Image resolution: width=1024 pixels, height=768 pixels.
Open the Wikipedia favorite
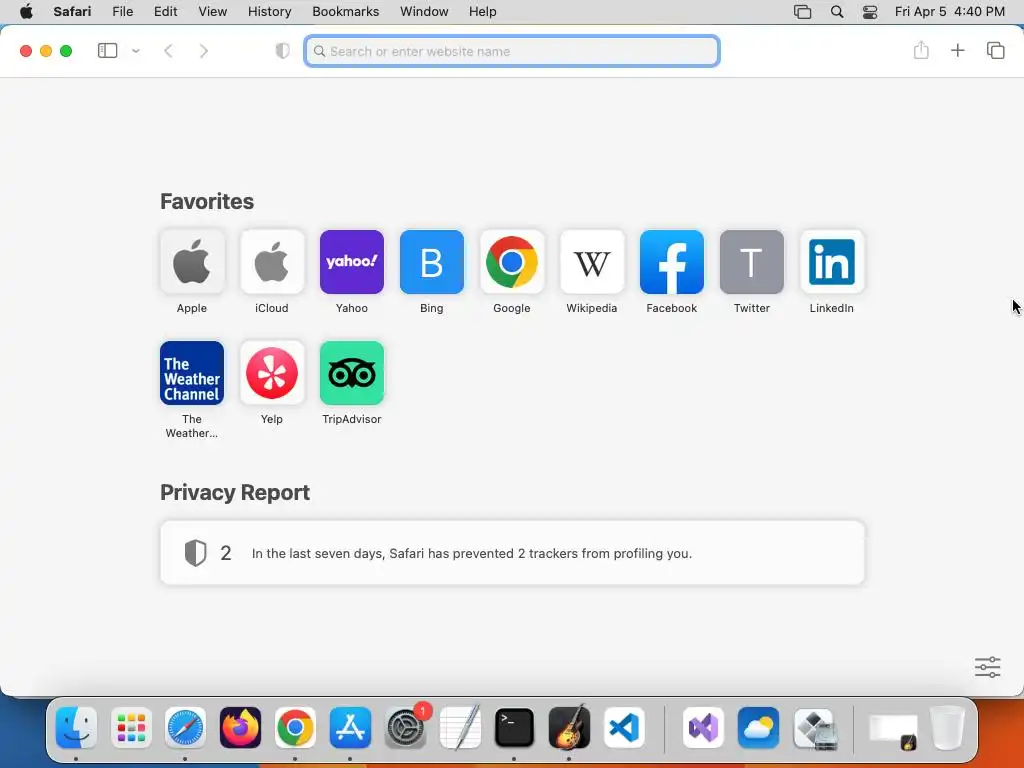(x=592, y=262)
